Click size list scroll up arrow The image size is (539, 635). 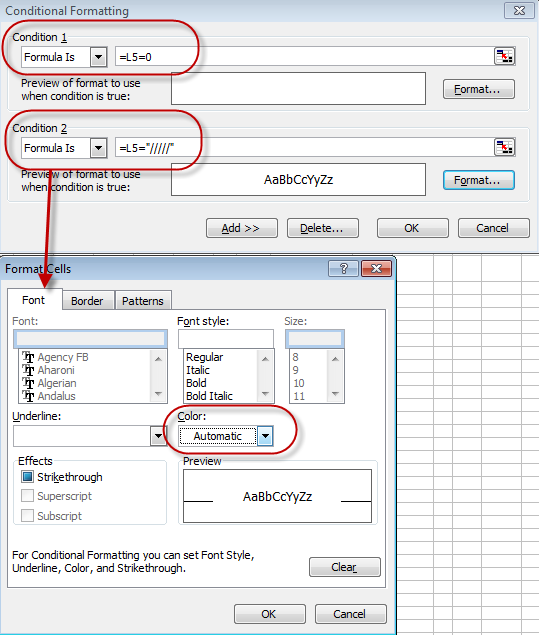coord(335,359)
